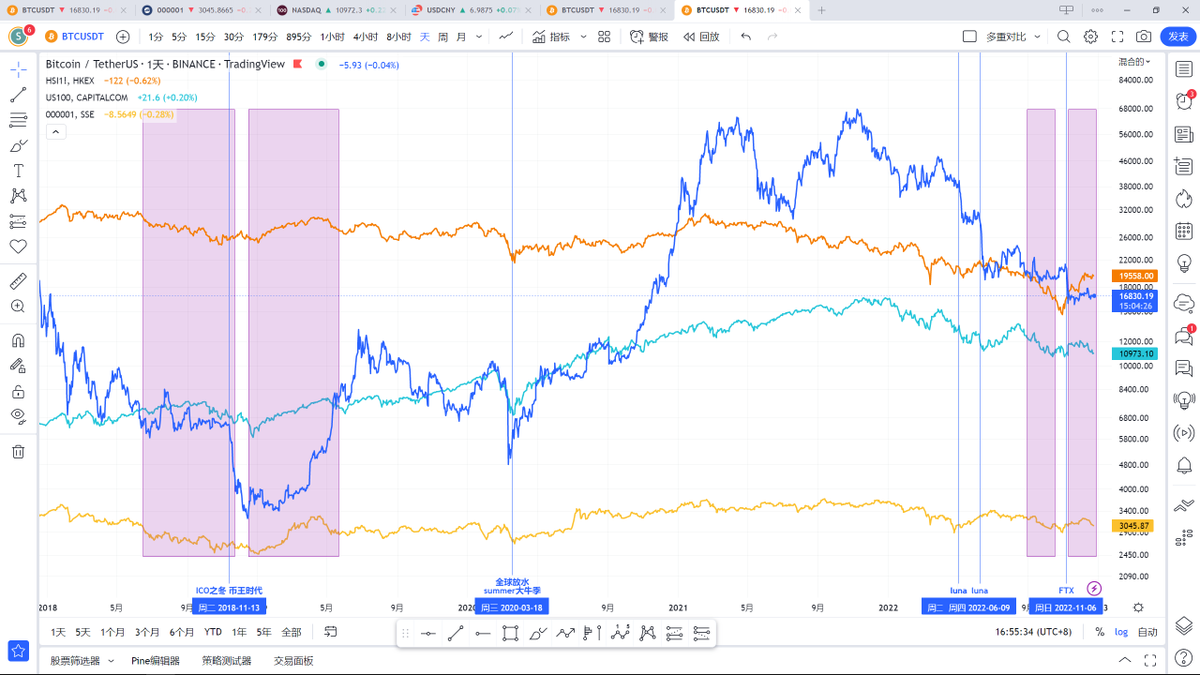Open the chart patterns tool

[x=18, y=196]
